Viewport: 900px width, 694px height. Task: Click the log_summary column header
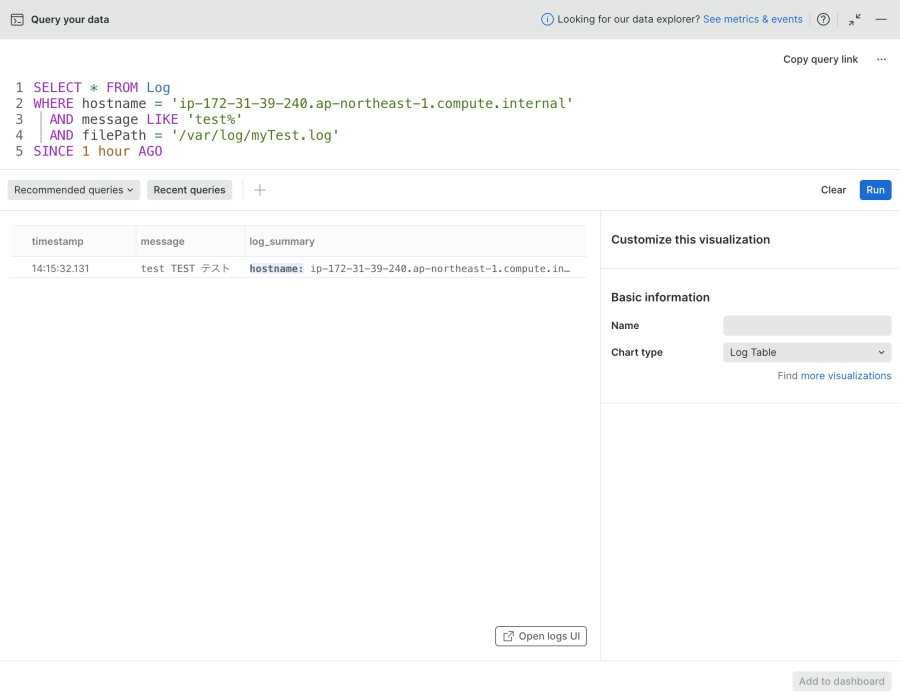pos(282,241)
